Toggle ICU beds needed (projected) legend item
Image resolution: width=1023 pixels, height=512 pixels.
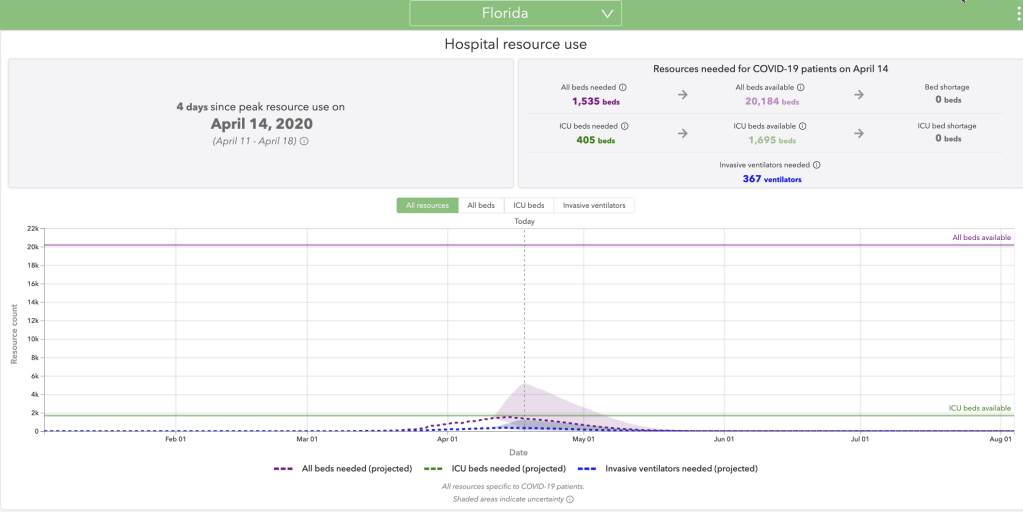coord(495,468)
